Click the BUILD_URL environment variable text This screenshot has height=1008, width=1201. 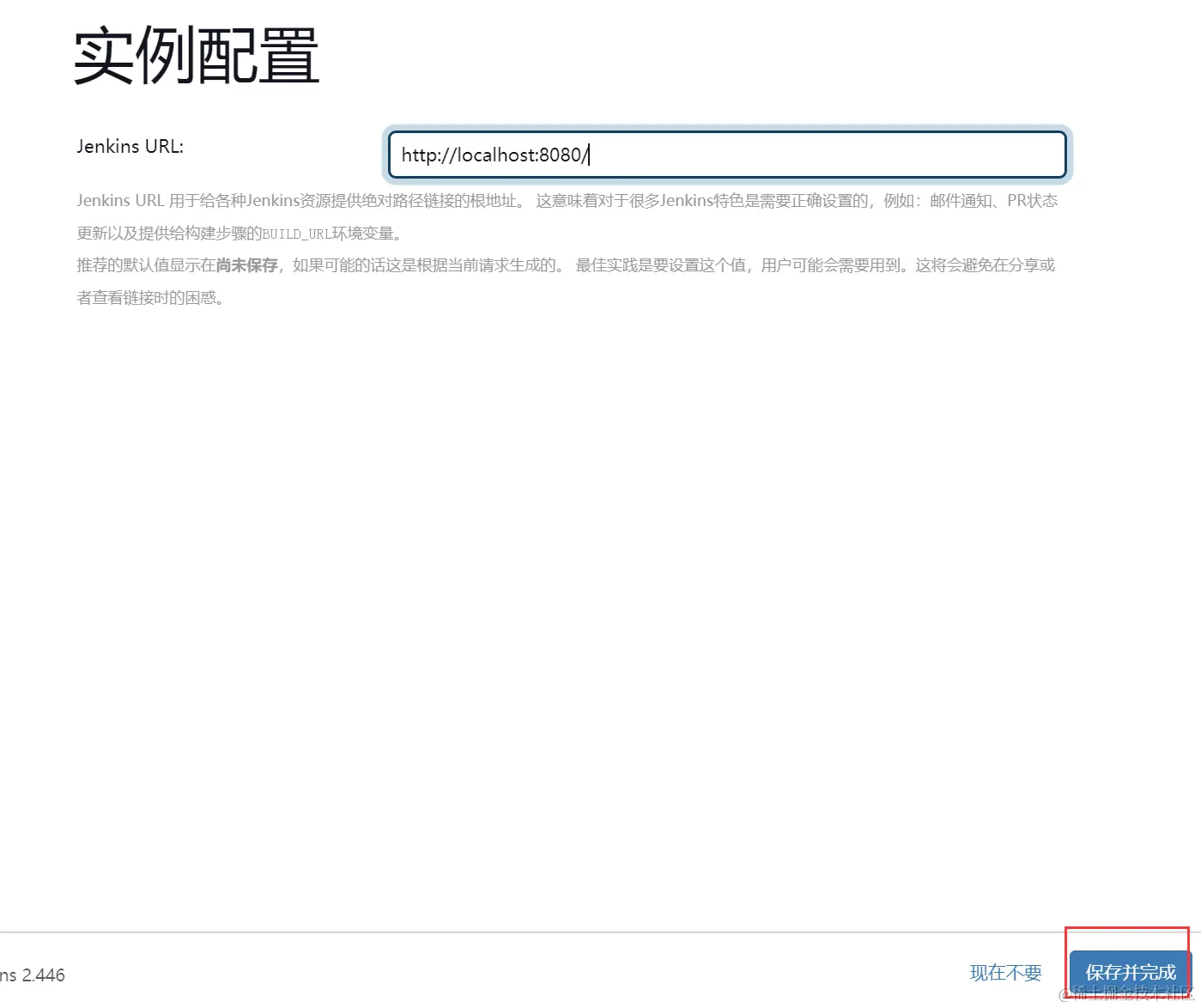click(296, 234)
